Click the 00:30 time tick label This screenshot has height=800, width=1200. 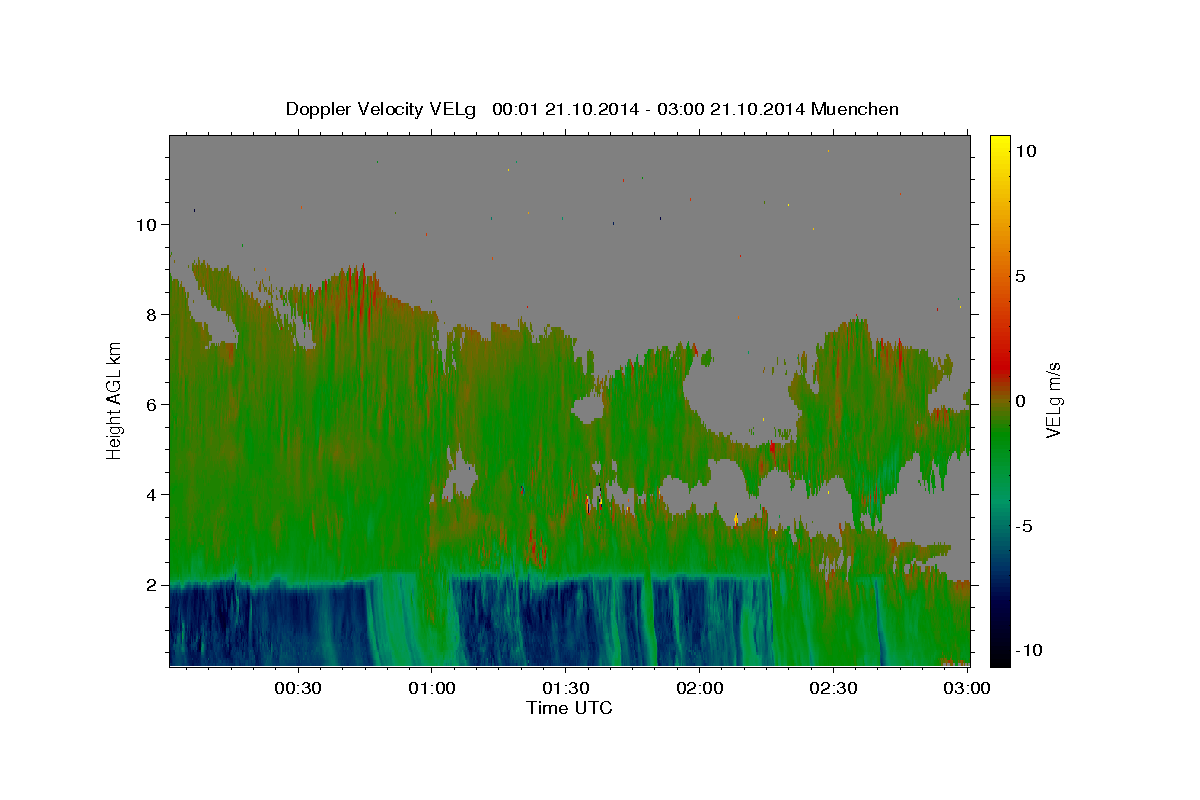[x=298, y=689]
